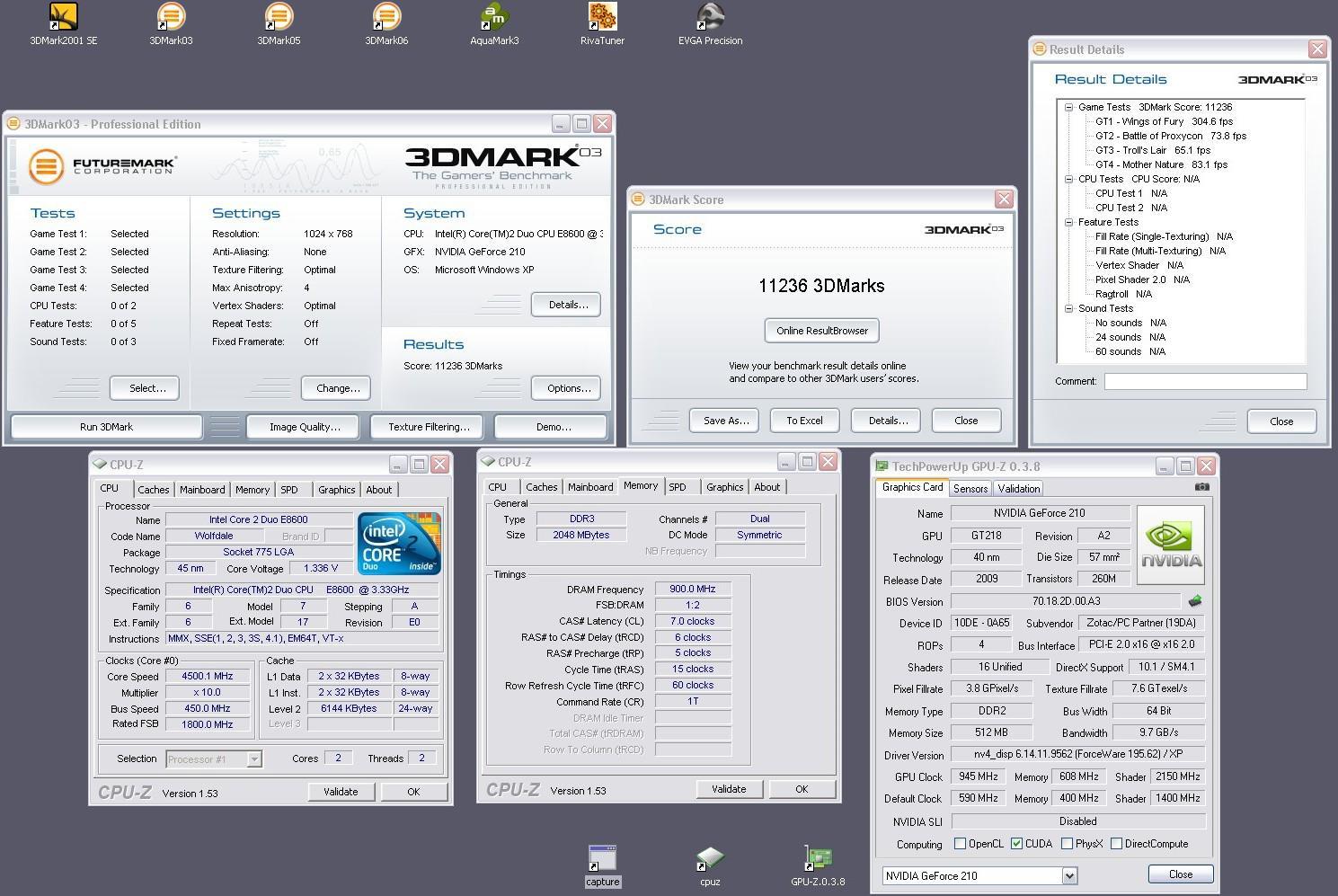Open the capture shortcut on the desktop

[x=602, y=865]
